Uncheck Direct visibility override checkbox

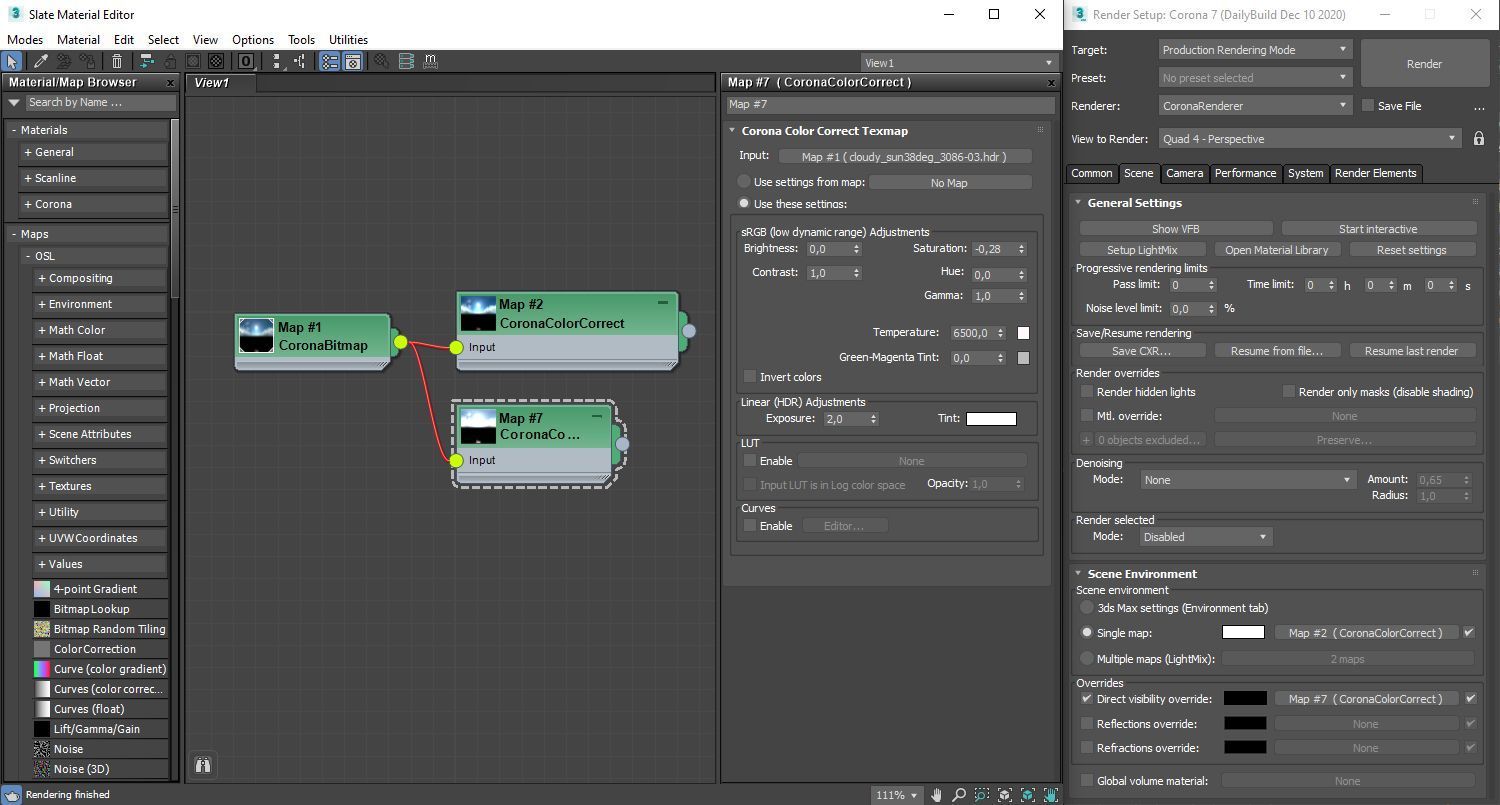coord(1087,699)
